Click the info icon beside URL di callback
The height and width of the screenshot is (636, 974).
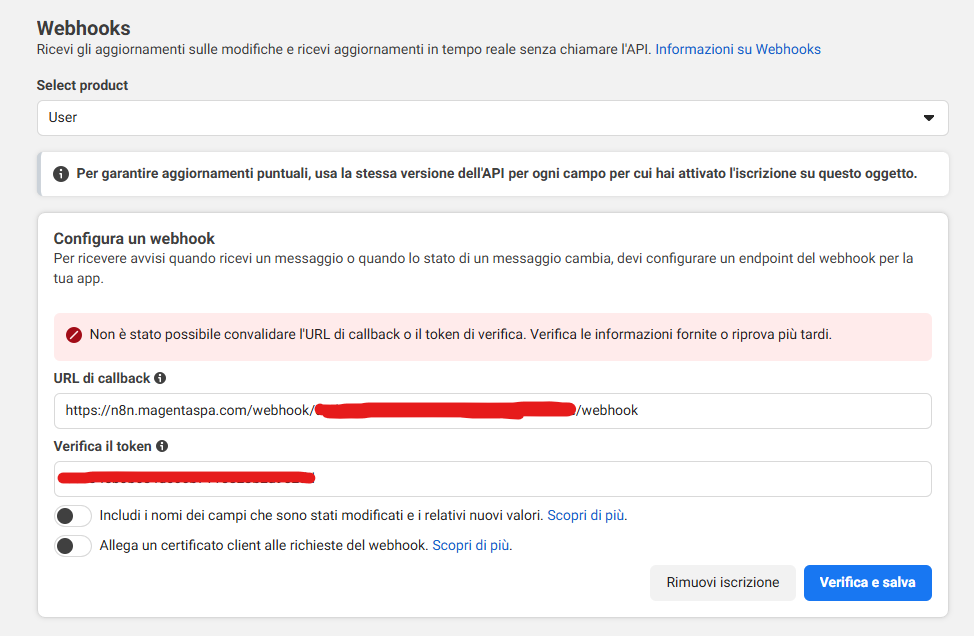click(x=160, y=379)
